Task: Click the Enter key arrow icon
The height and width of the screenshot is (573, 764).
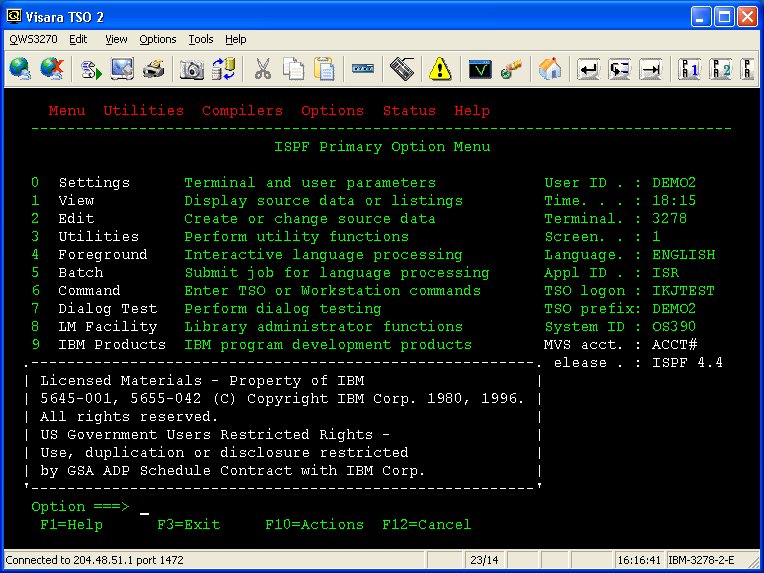Action: point(589,70)
